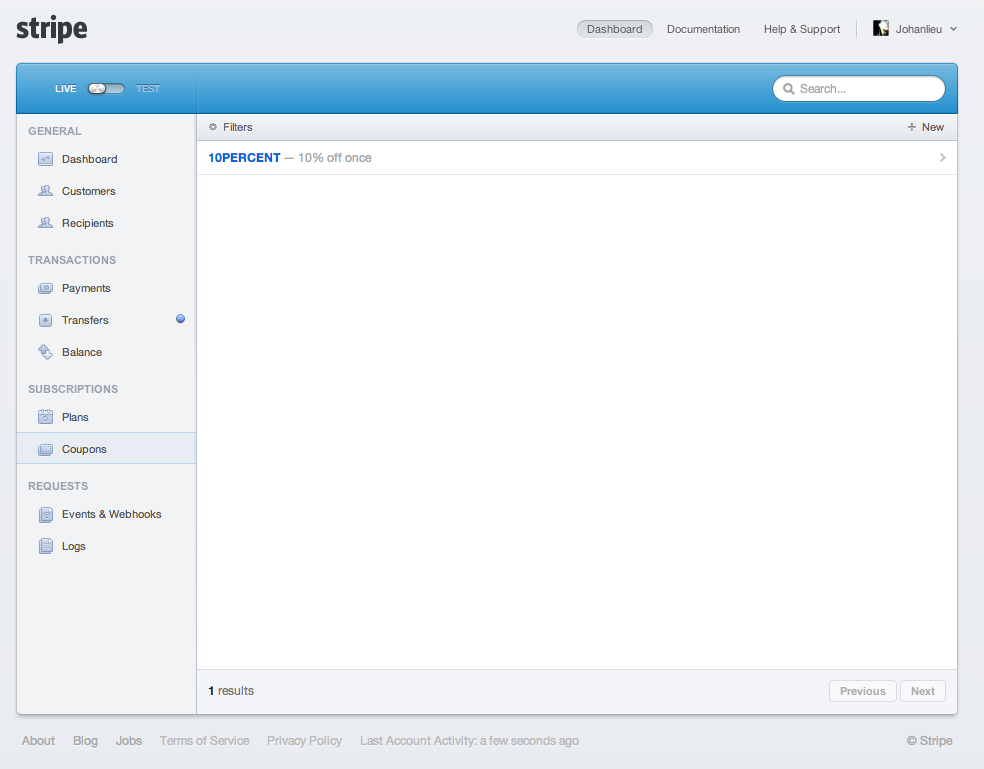Image resolution: width=984 pixels, height=769 pixels.
Task: Click the Logs document icon
Action: (45, 546)
